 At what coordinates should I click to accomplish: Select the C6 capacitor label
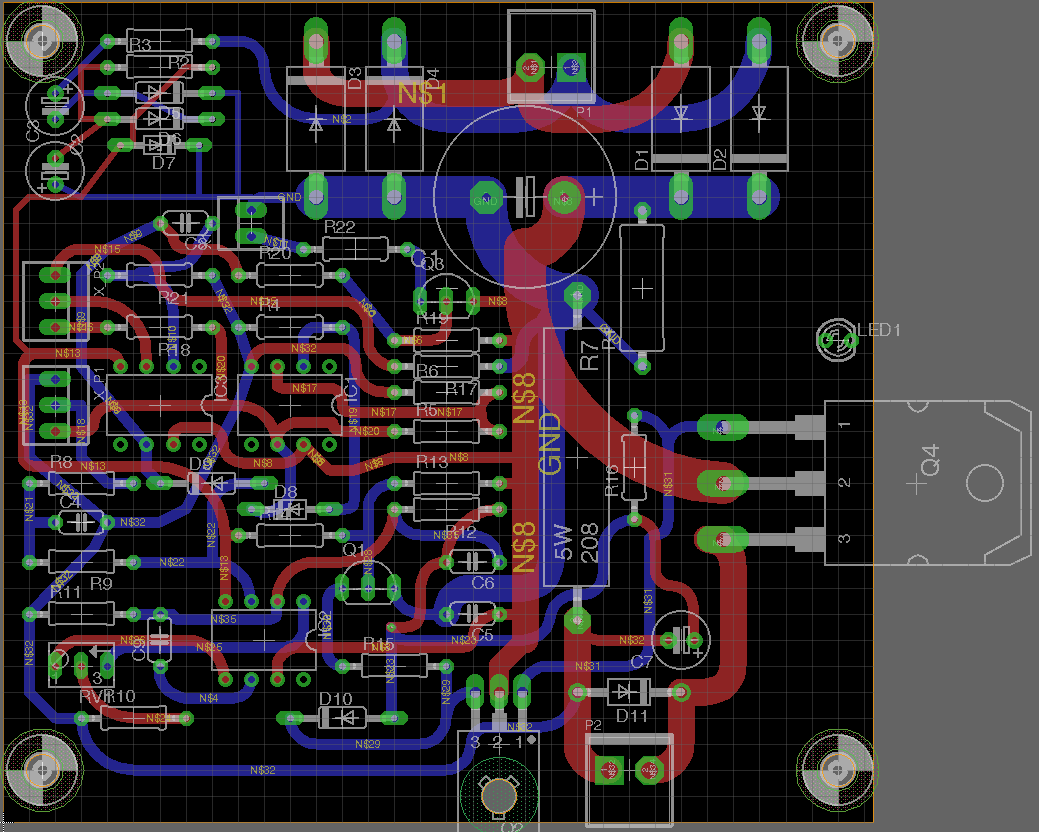[483, 583]
